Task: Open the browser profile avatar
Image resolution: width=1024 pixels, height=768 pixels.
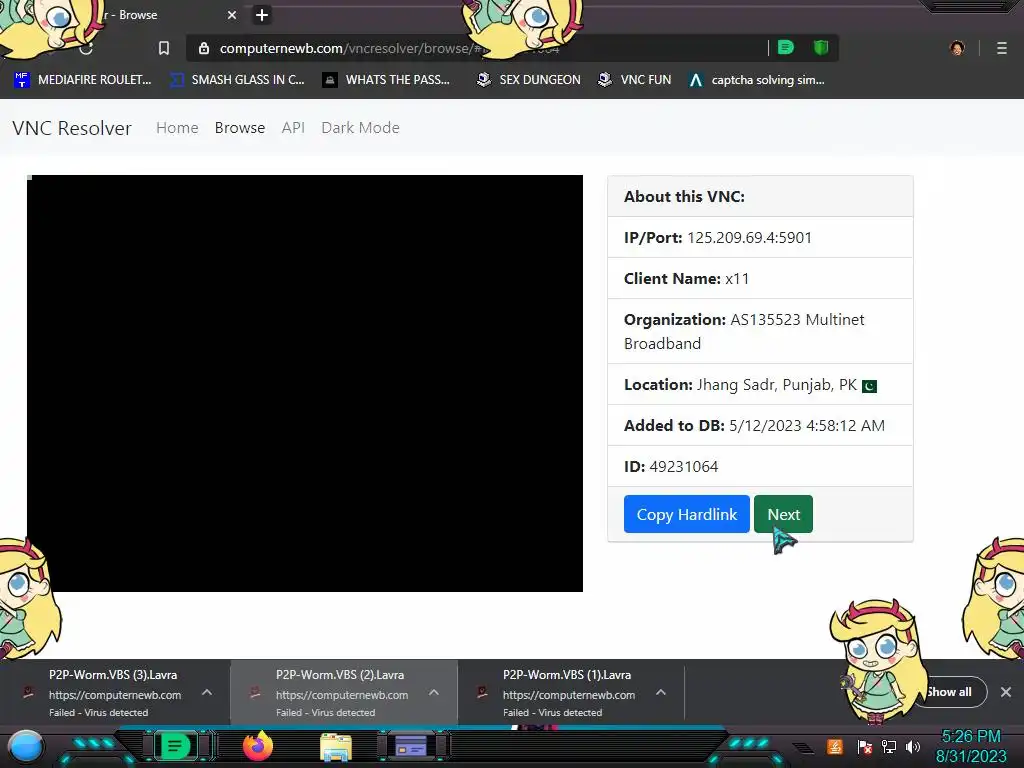Action: click(957, 48)
